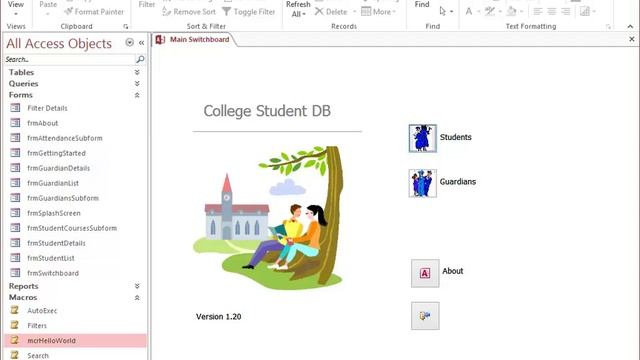This screenshot has width=640, height=360.
Task: Select frmGettingStarted form entry
Action: click(x=56, y=153)
